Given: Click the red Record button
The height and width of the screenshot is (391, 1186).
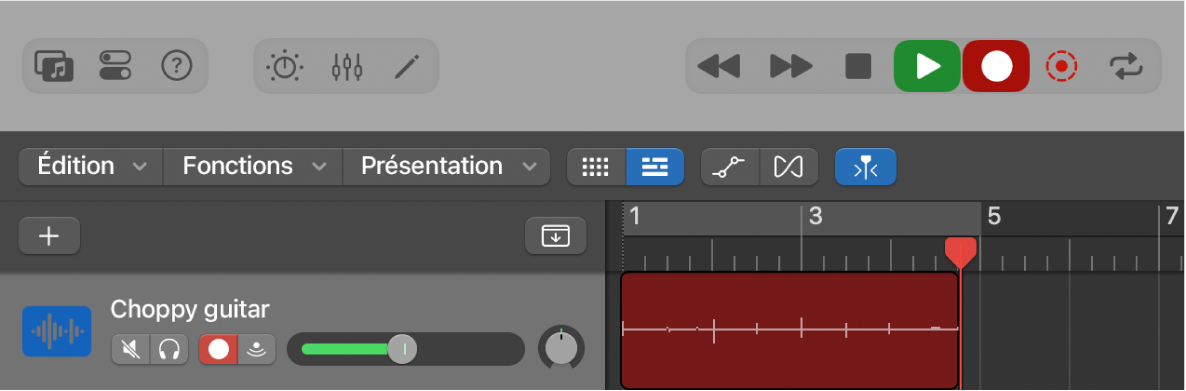Looking at the screenshot, I should click(996, 67).
